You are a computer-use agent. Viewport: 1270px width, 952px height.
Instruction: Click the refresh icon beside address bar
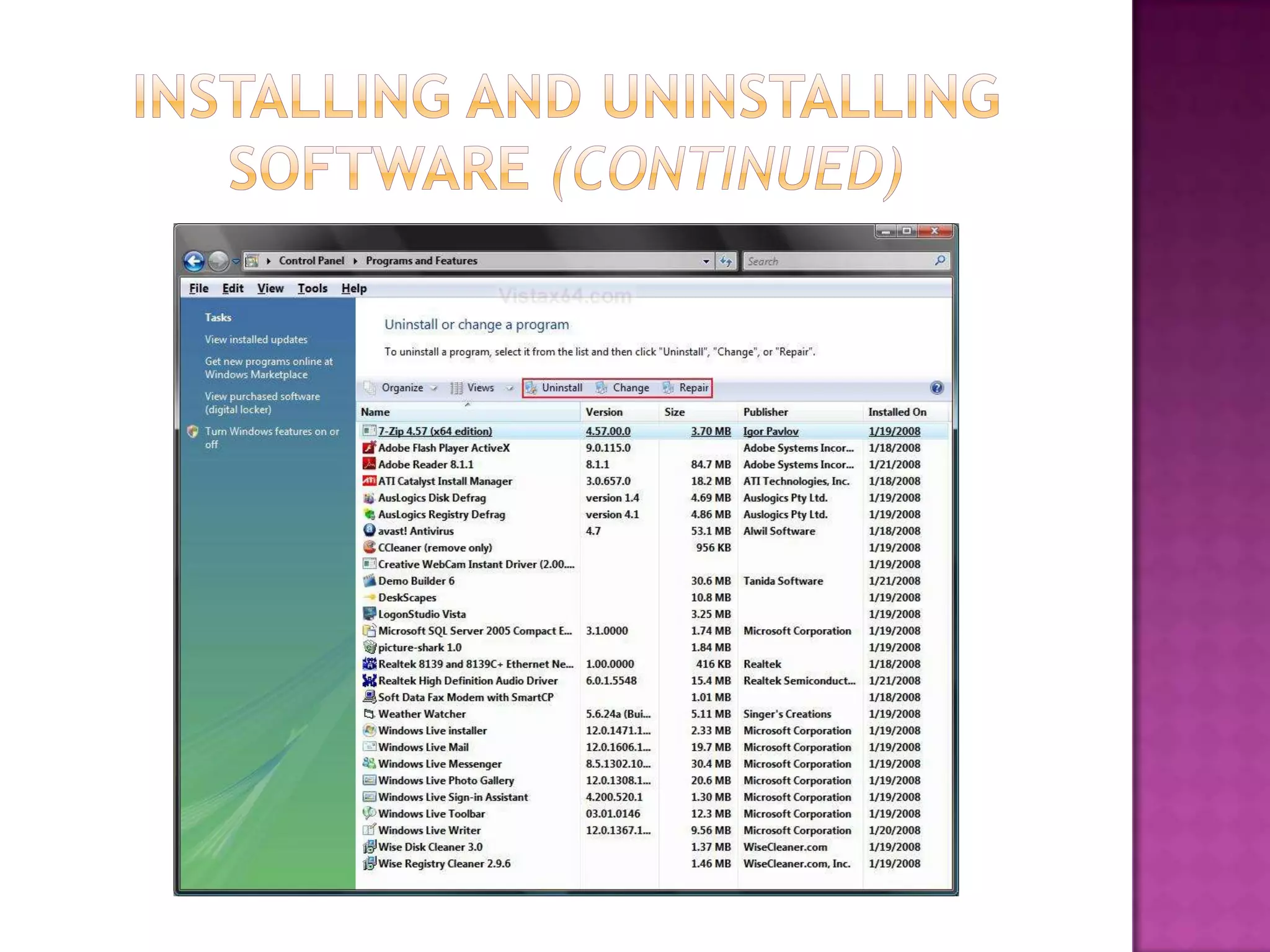point(726,261)
